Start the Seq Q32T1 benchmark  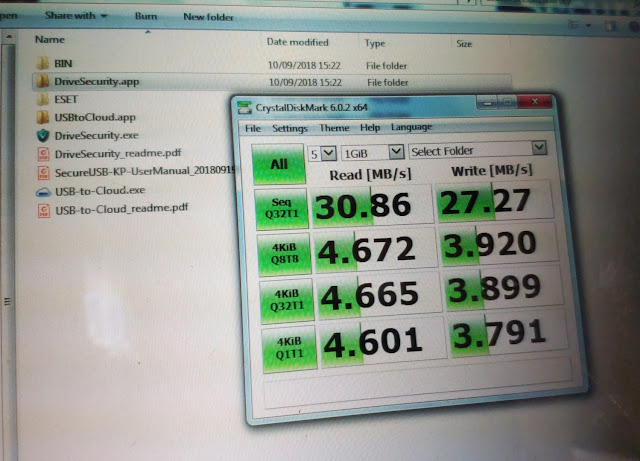tap(281, 209)
